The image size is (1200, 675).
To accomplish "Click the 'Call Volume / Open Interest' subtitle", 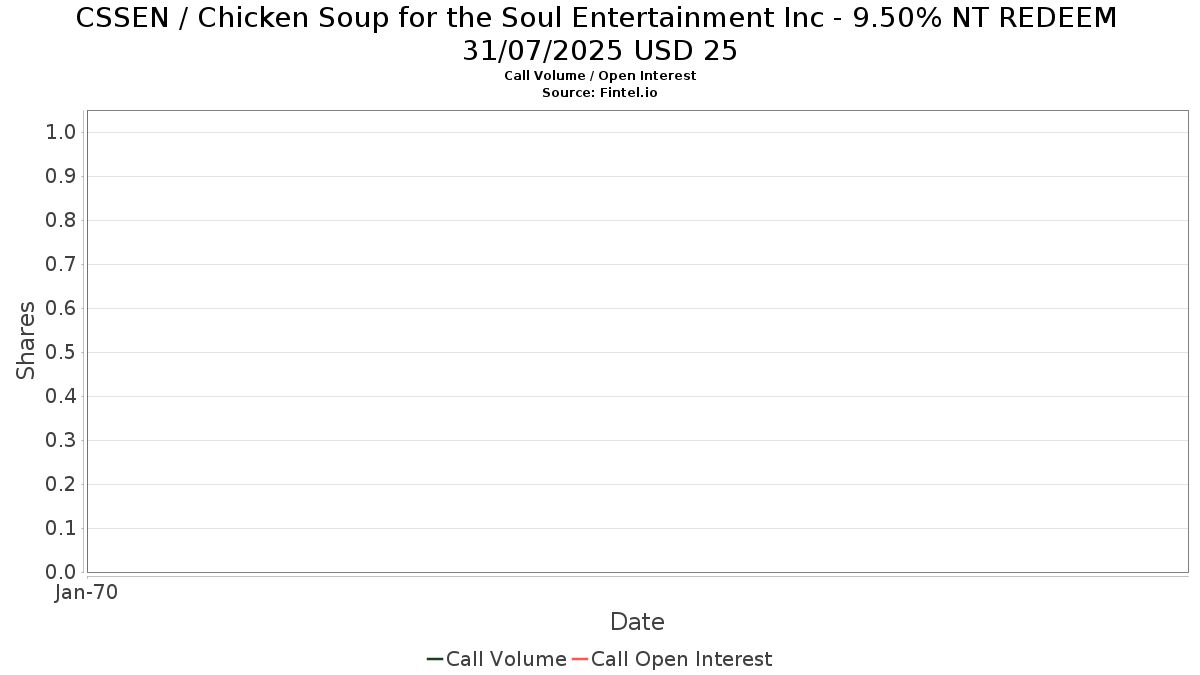I will (x=600, y=76).
